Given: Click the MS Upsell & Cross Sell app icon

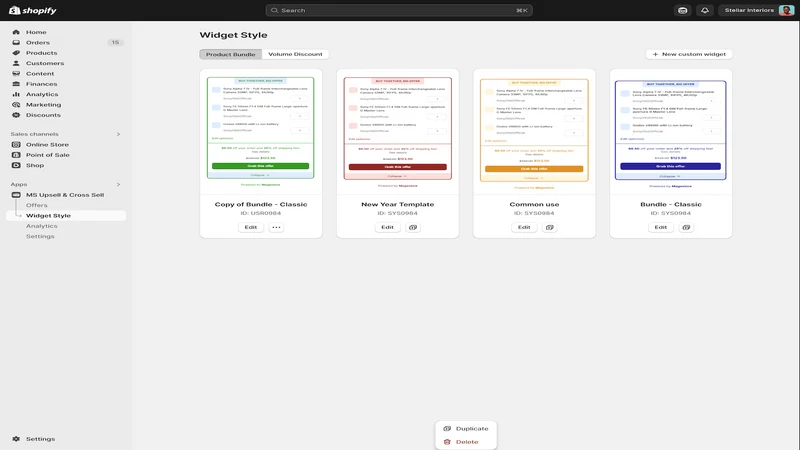Looking at the screenshot, I should (x=16, y=195).
